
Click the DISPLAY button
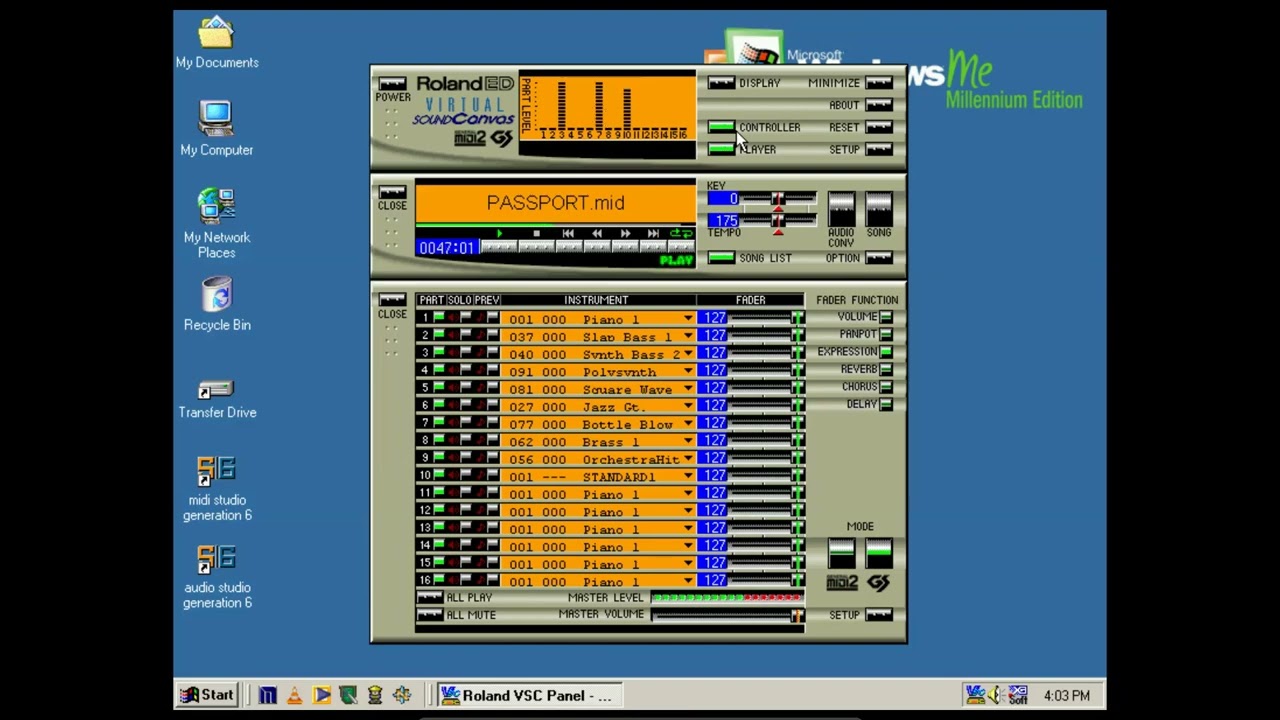click(x=721, y=83)
